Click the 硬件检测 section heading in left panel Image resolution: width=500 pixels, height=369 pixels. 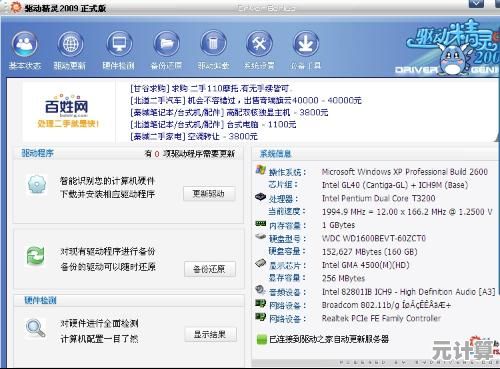click(40, 300)
